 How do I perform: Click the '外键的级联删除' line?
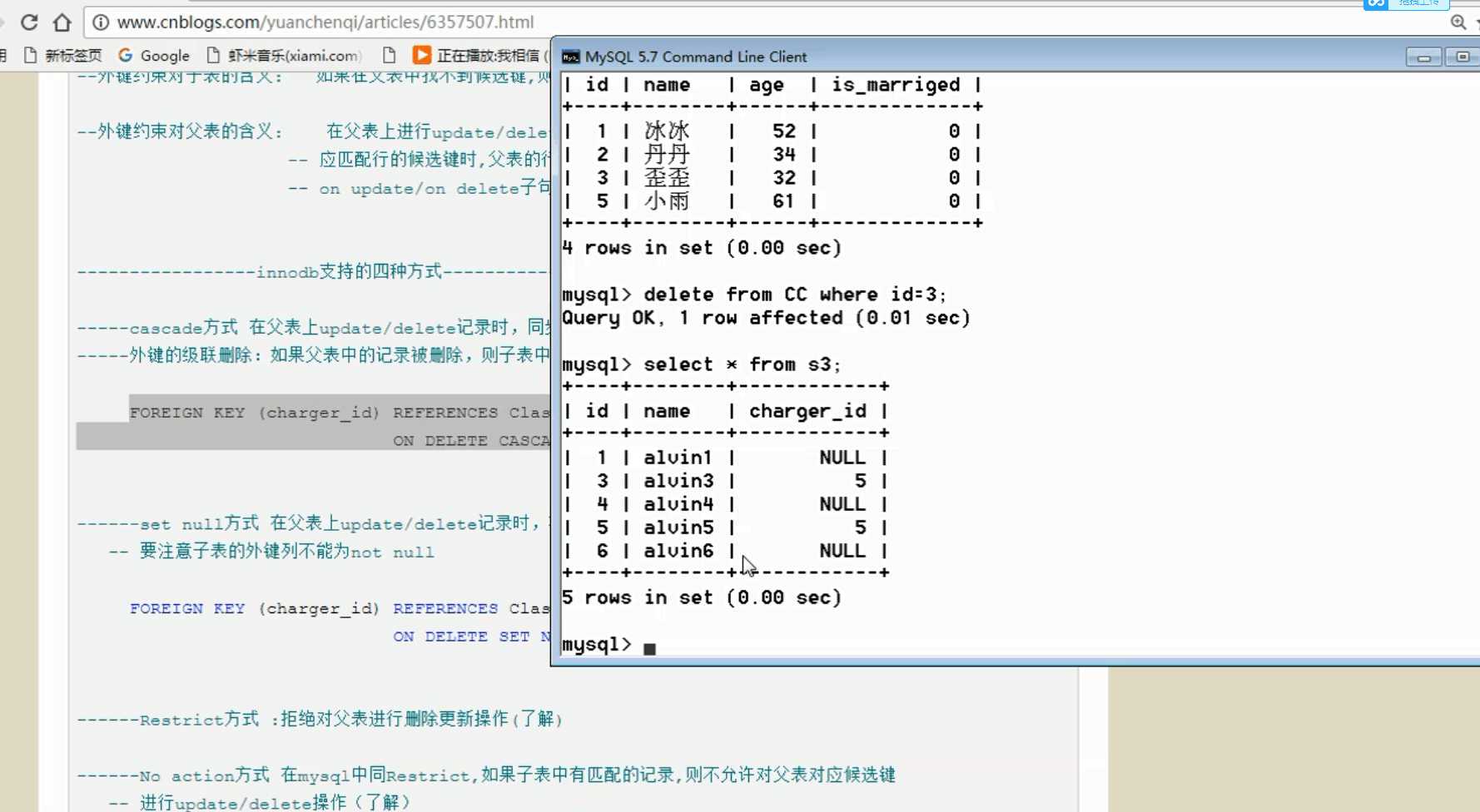[x=313, y=356]
